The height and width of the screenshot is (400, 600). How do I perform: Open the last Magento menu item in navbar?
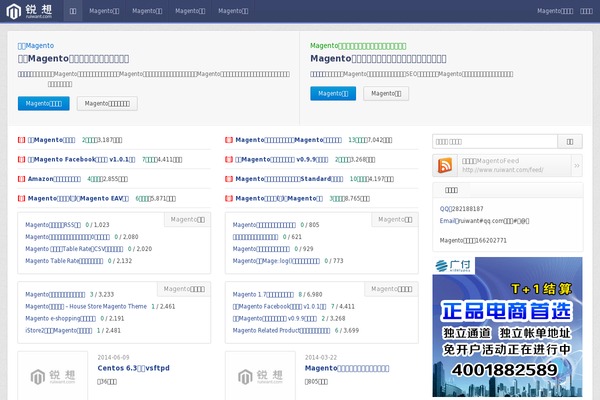[x=233, y=11]
